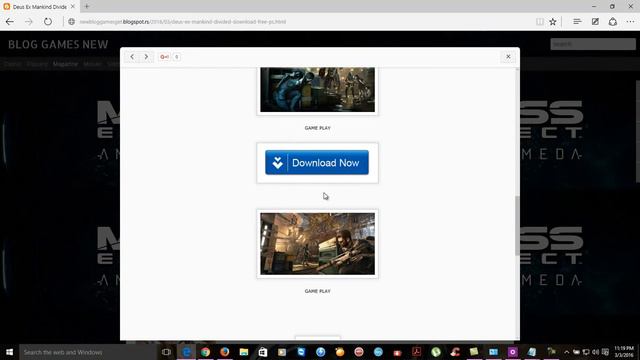
Task: Open Edge more actions menu
Action: coord(630,22)
